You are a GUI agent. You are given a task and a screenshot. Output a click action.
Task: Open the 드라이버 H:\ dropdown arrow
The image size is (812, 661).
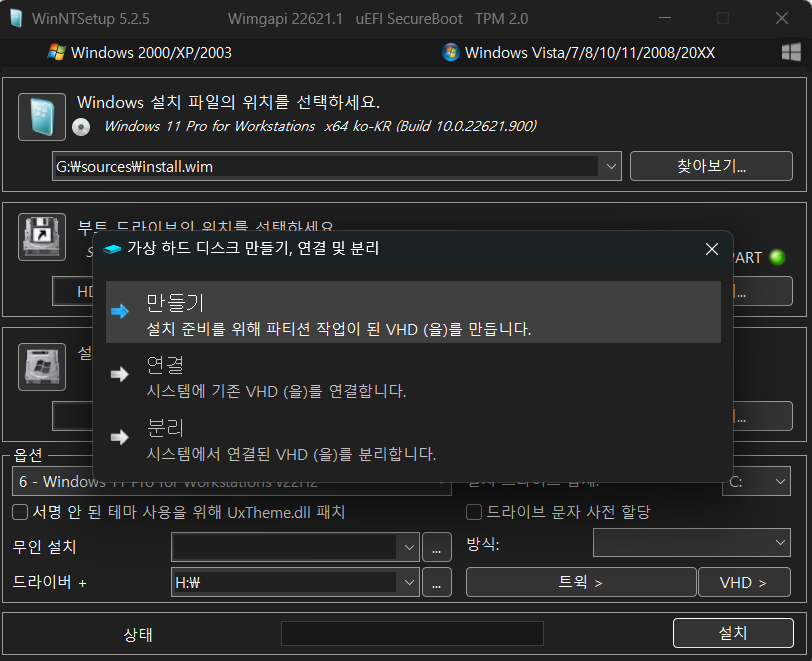click(x=409, y=582)
